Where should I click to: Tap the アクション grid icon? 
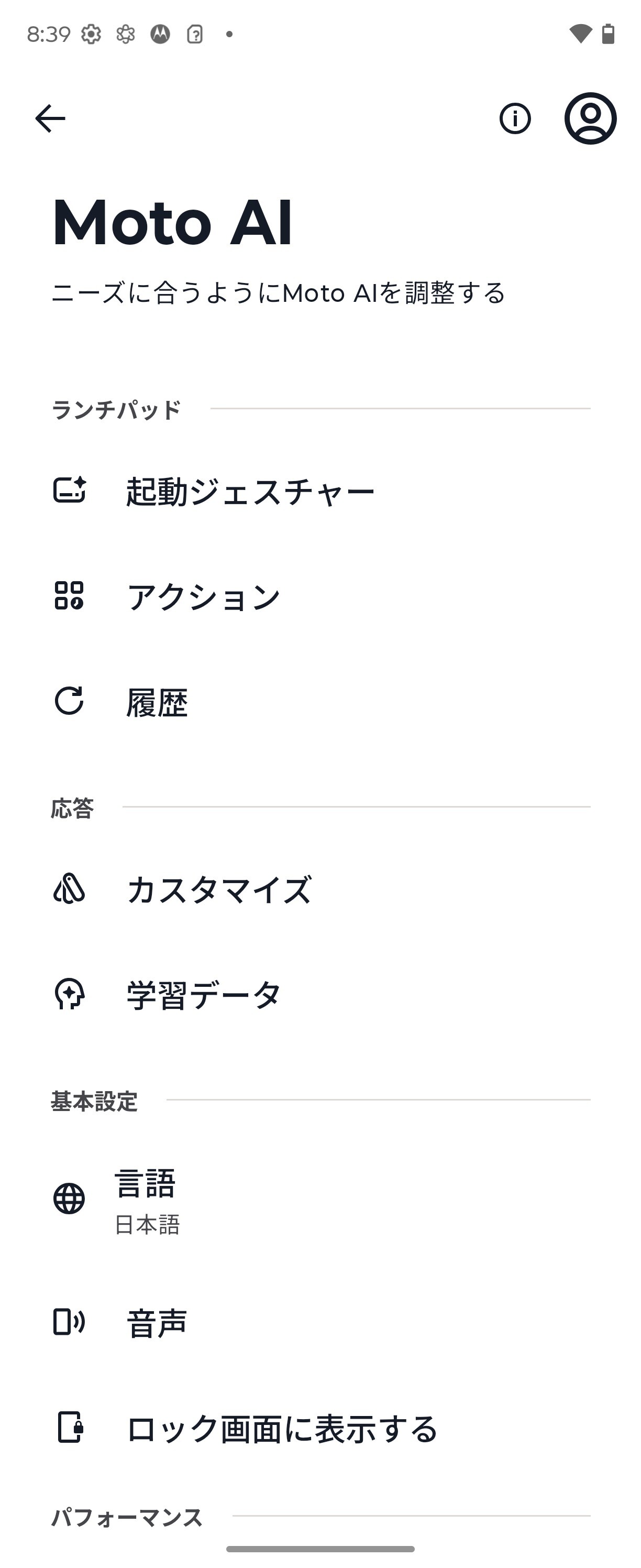tap(69, 595)
